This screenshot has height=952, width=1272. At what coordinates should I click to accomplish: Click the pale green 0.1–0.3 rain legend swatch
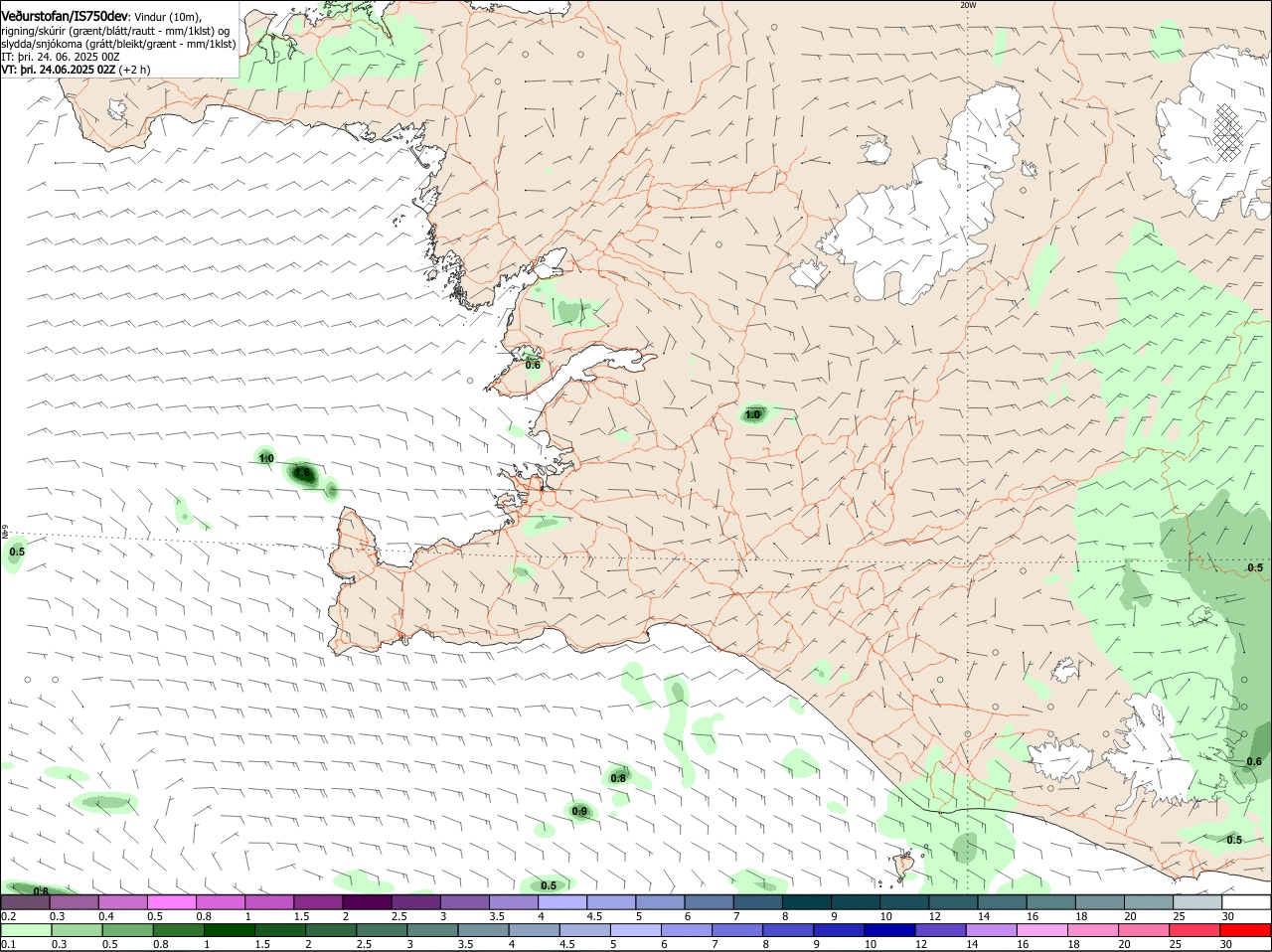26,930
